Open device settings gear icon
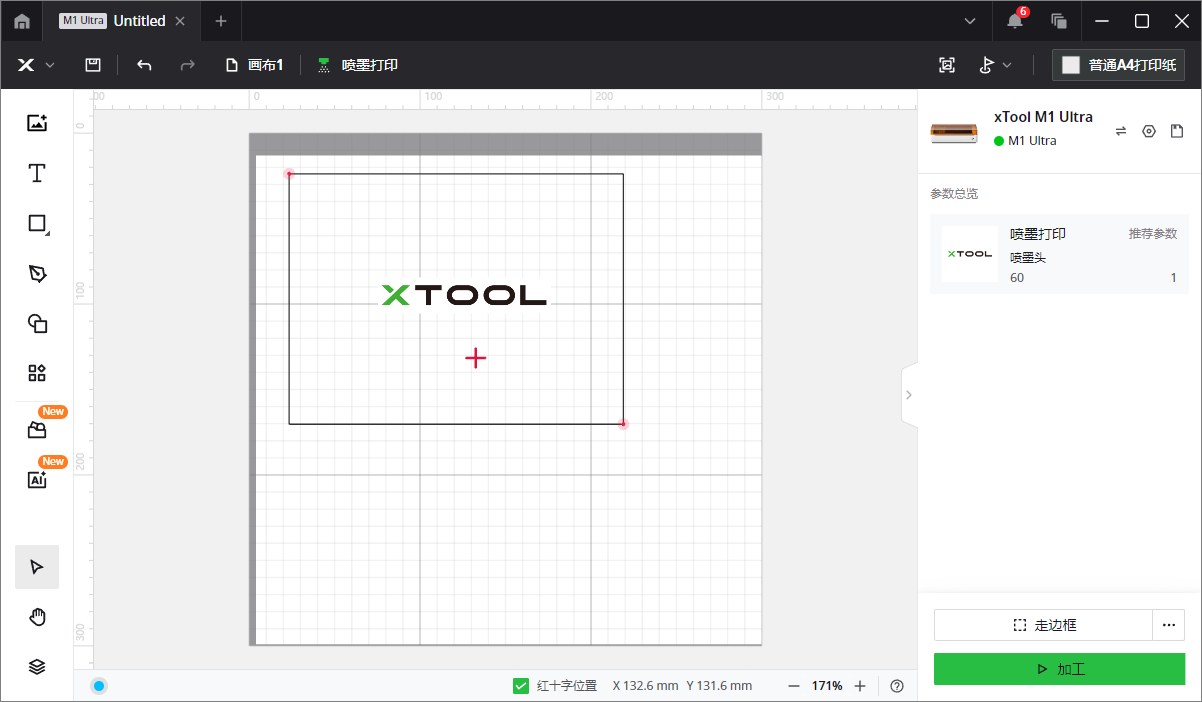This screenshot has height=702, width=1202. click(1149, 131)
